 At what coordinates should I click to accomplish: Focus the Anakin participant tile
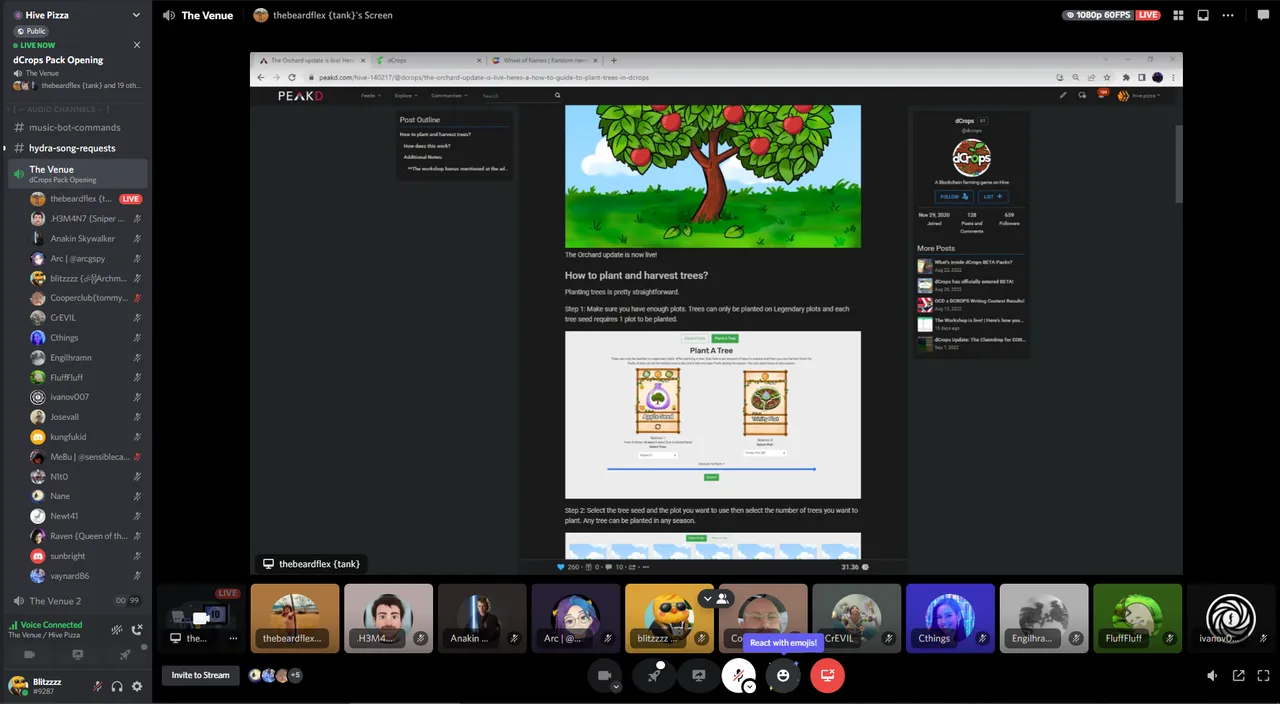[x=482, y=618]
